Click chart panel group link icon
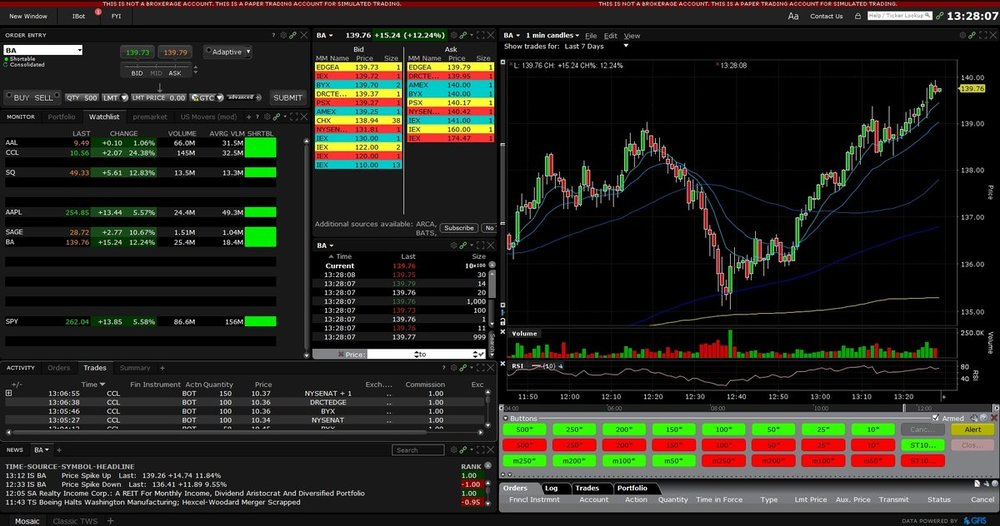This screenshot has width=1000, height=526. pos(973,36)
